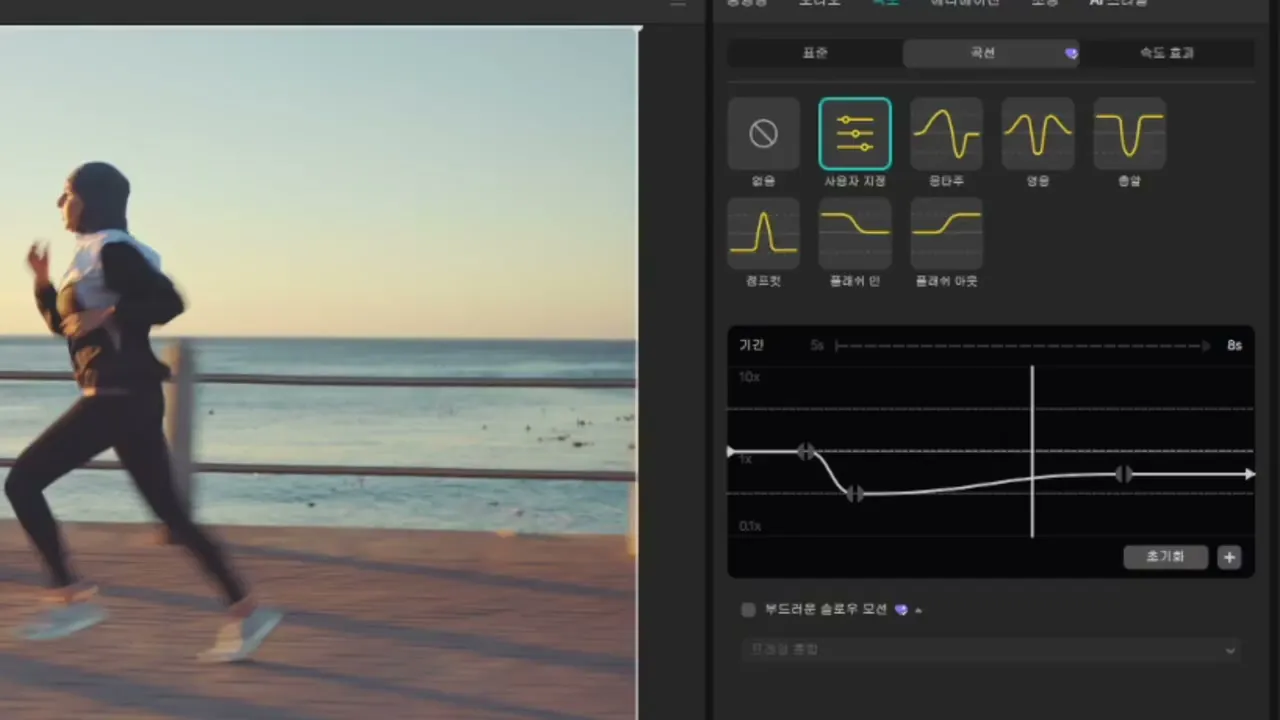Switch to the 표준 uniform speed tab
1280x720 pixels.
(x=815, y=53)
